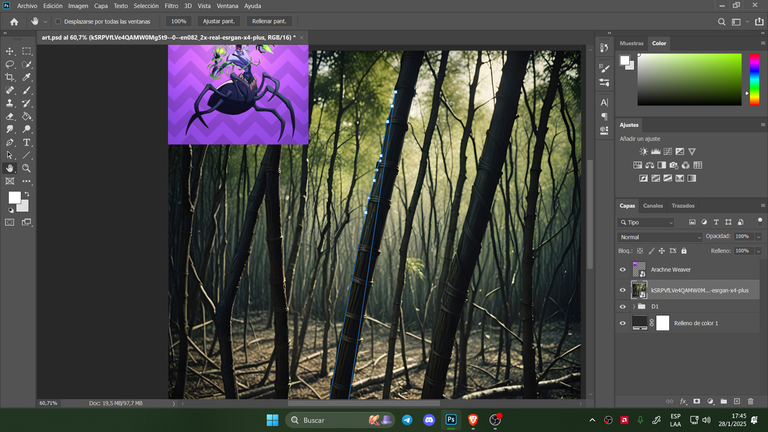Open the Hand tool preset picker arrow
Viewport: 768px width, 432px height.
[x=45, y=22]
